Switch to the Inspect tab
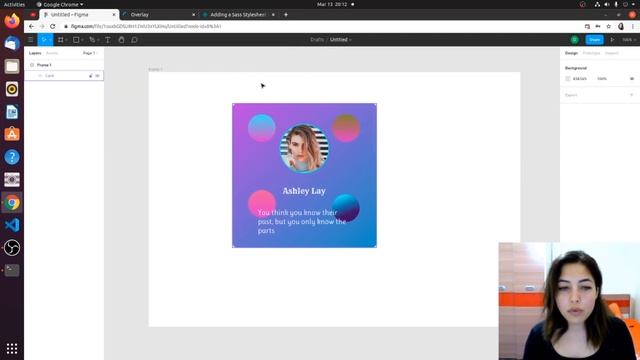This screenshot has width=640, height=360. tap(611, 53)
